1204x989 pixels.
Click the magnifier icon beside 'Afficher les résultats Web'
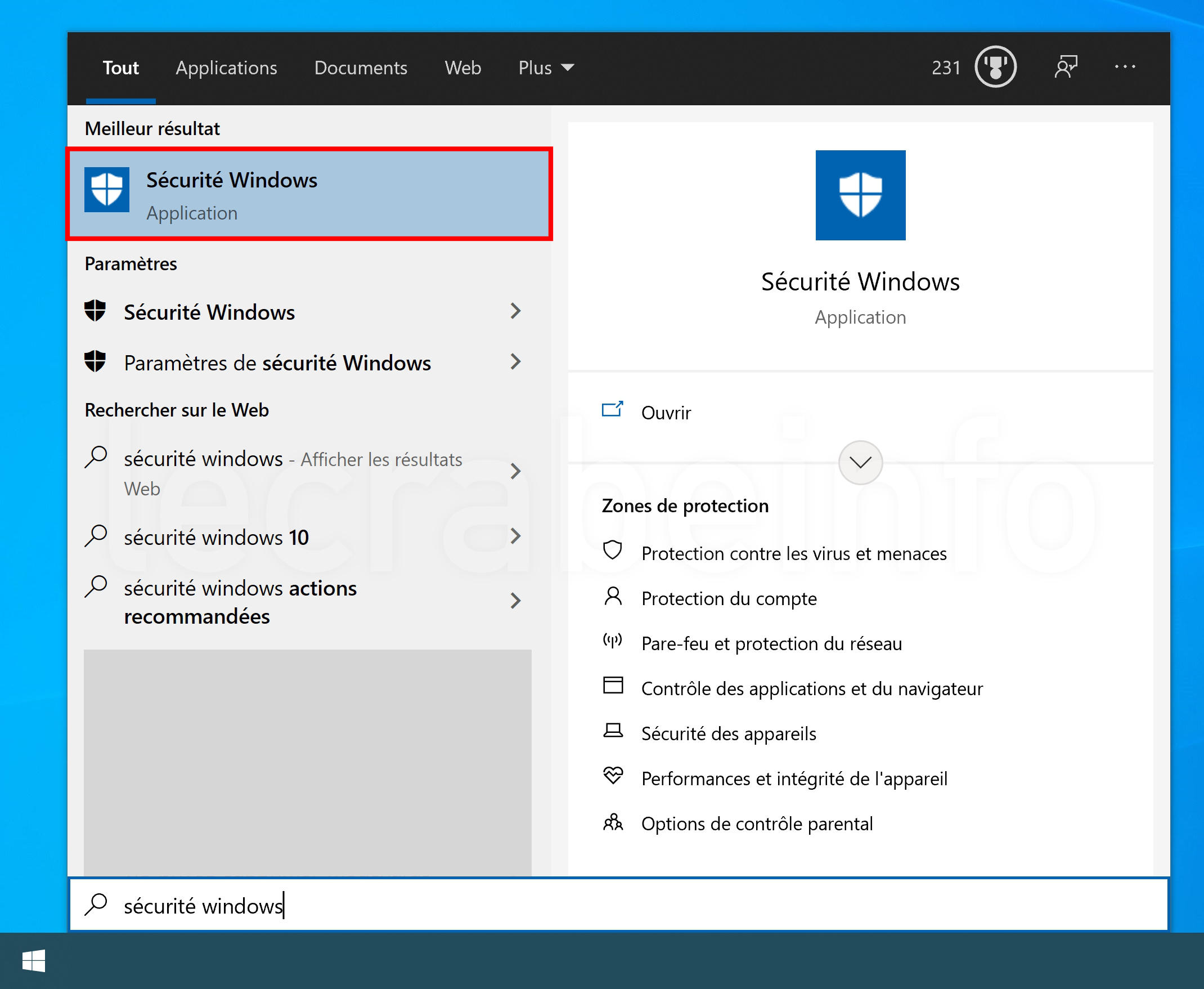pyautogui.click(x=96, y=458)
